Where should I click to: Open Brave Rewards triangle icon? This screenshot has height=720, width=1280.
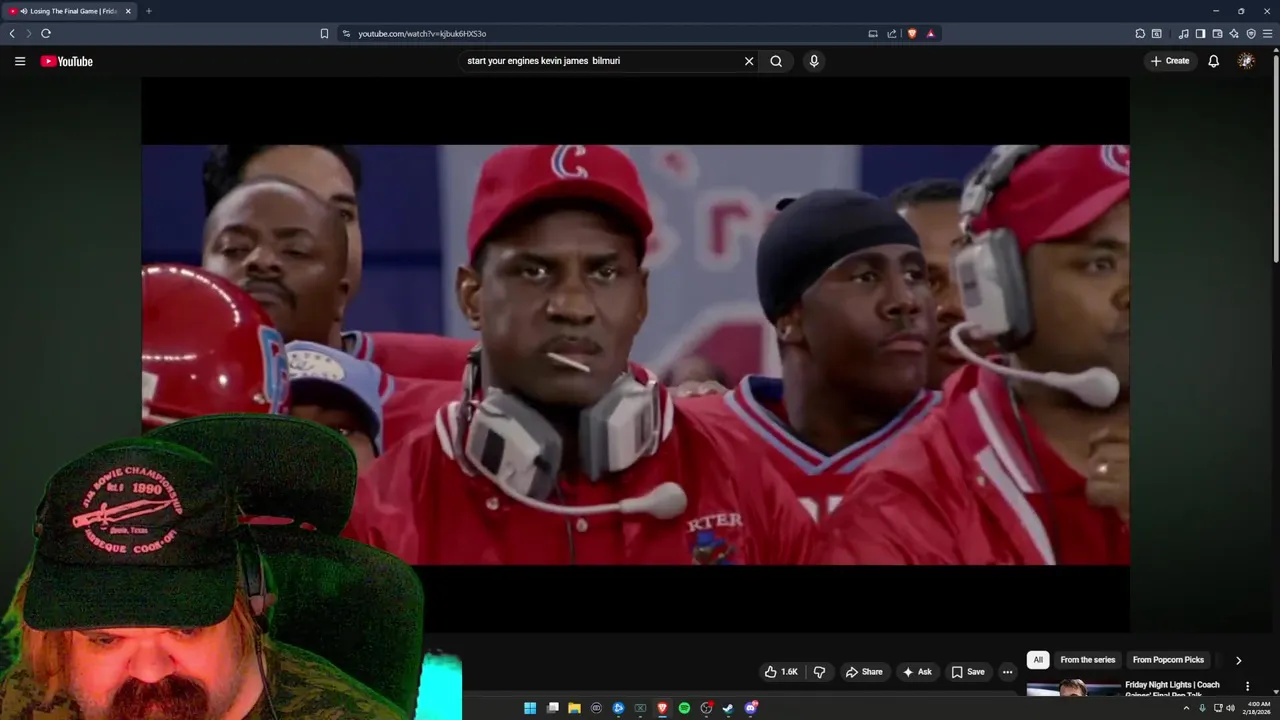pyautogui.click(x=930, y=33)
